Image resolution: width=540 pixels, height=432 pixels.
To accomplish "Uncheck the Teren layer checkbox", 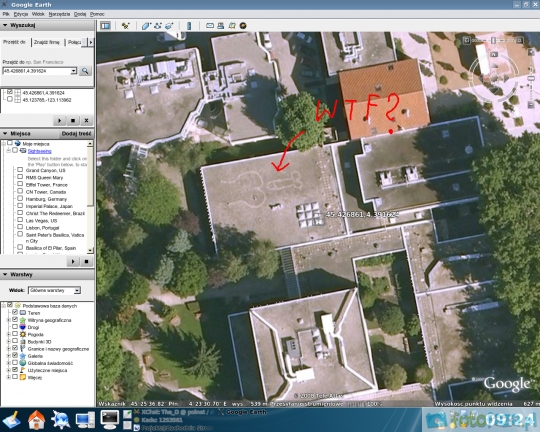I will 15,312.
